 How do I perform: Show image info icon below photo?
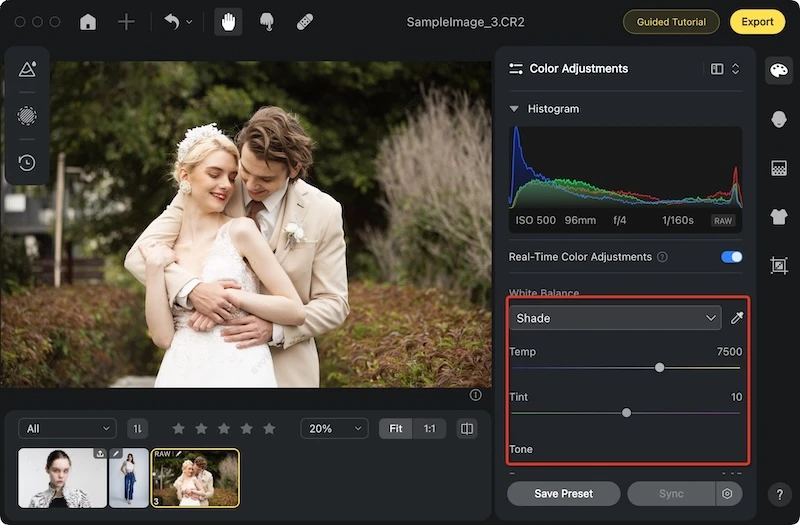point(475,395)
